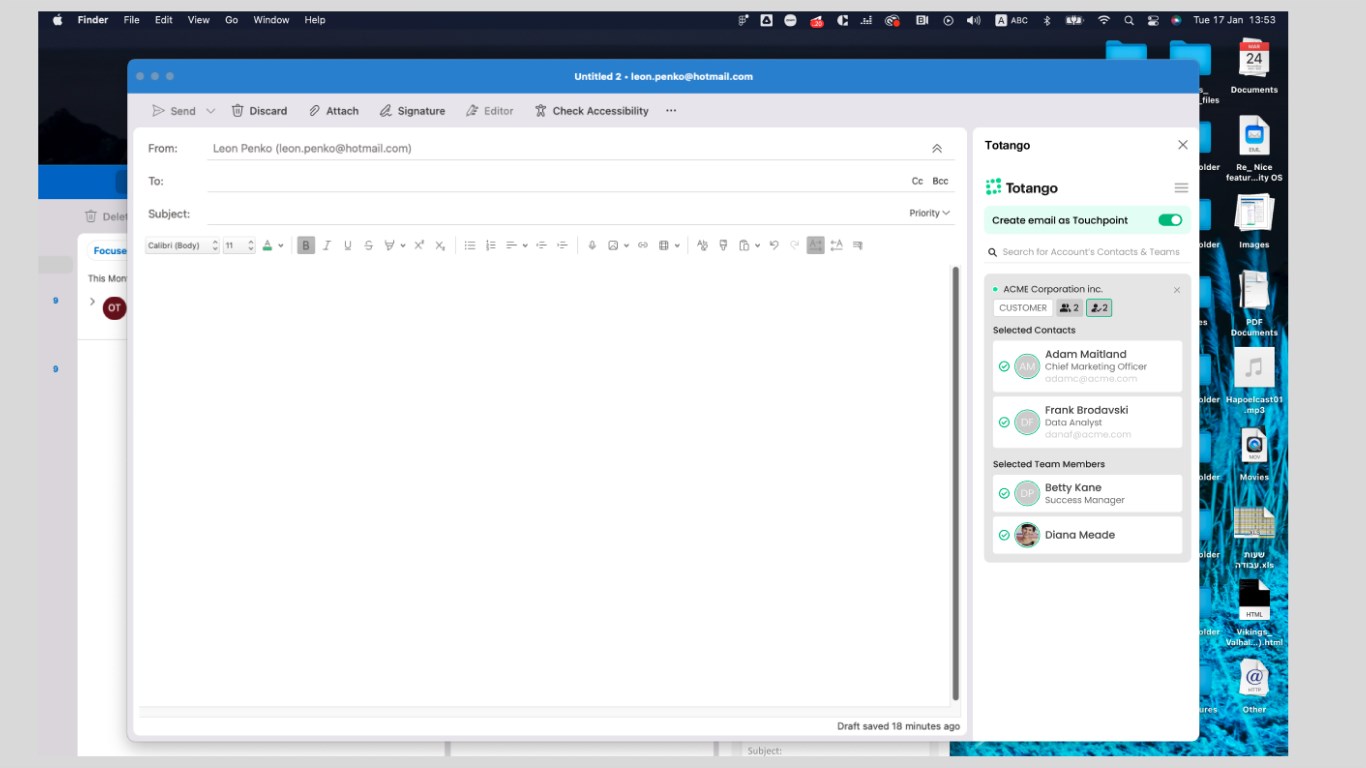Decrease the paragraph indent
1366x768 pixels.
tap(541, 245)
